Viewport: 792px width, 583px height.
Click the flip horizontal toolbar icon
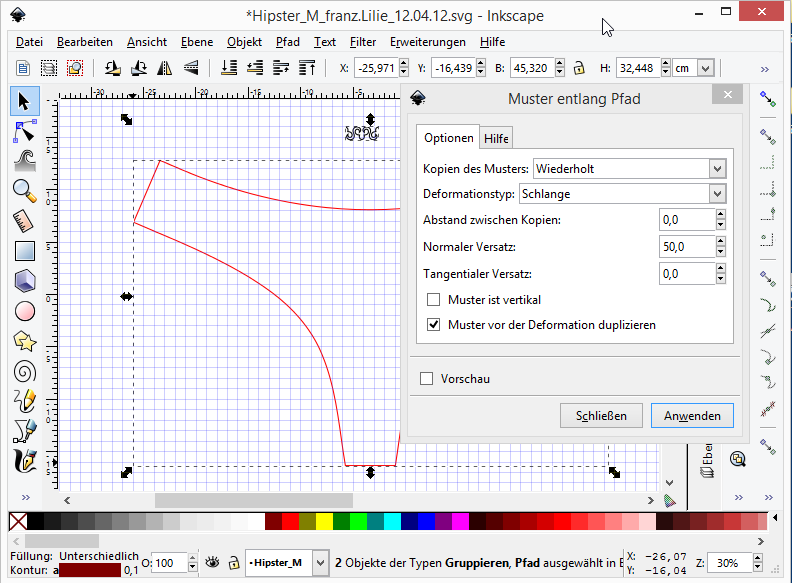point(165,68)
